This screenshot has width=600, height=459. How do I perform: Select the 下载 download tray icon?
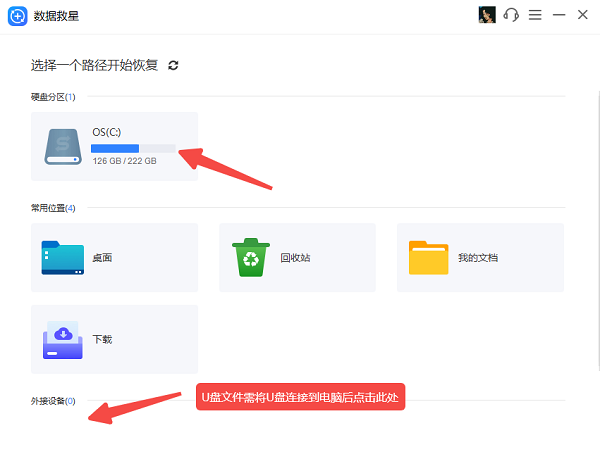coord(63,339)
